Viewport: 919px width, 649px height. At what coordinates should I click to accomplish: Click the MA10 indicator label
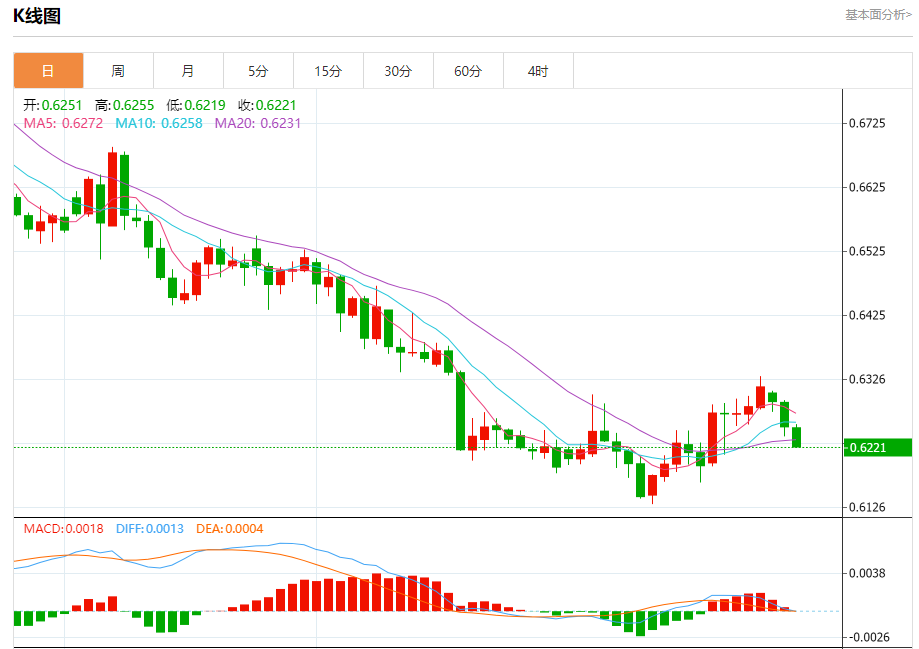[159, 123]
